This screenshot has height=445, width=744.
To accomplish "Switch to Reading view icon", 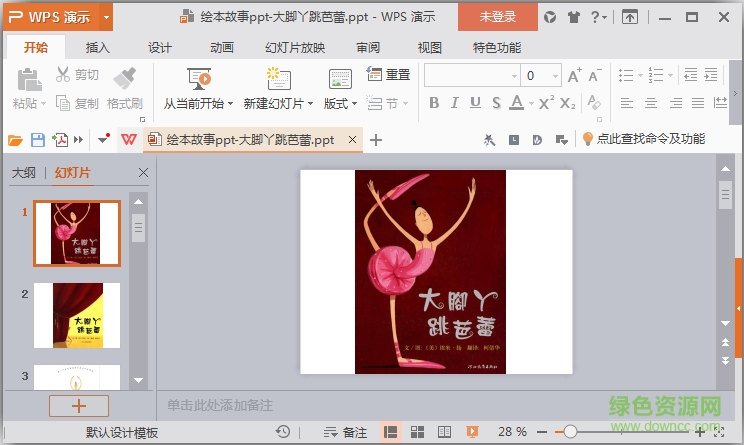I will click(x=445, y=432).
